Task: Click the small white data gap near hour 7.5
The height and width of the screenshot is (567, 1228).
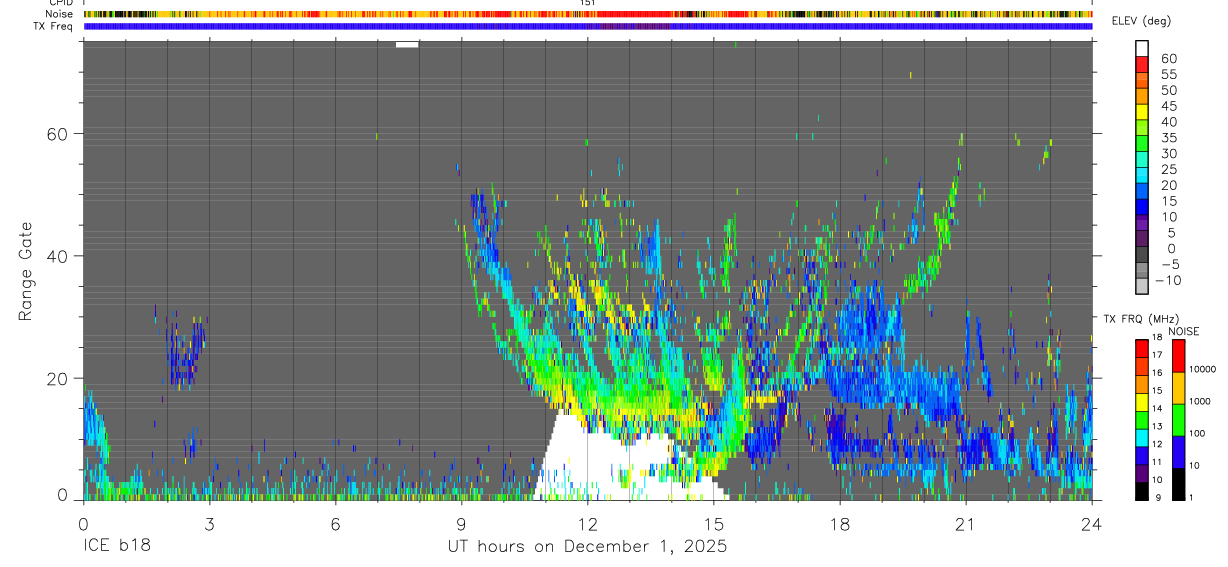Action: (x=407, y=44)
